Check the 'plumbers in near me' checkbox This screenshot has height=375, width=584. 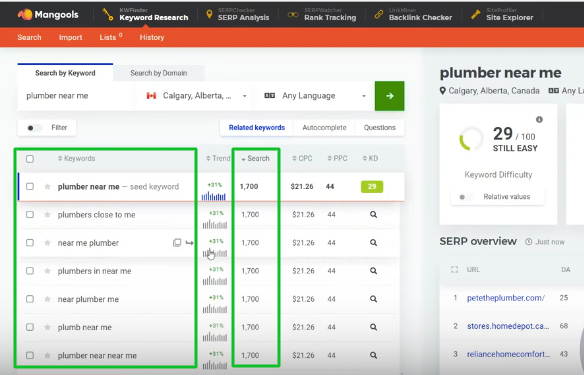(30, 271)
